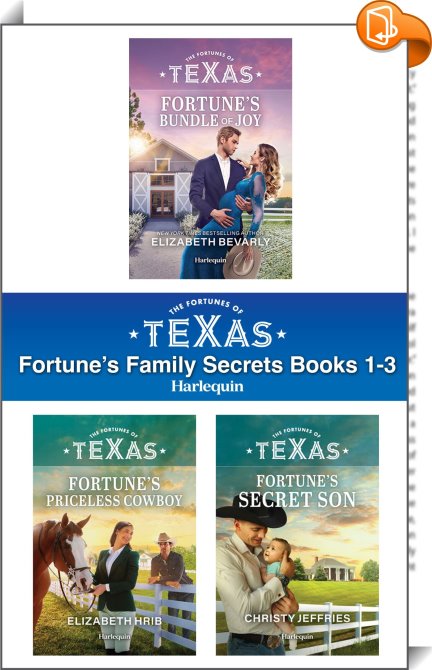
Task: Open Fortune's Secret Son cover
Action: (x=297, y=535)
